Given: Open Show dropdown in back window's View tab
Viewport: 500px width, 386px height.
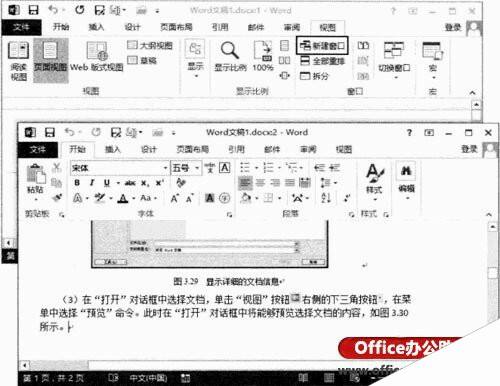Looking at the screenshot, I should (x=195, y=59).
